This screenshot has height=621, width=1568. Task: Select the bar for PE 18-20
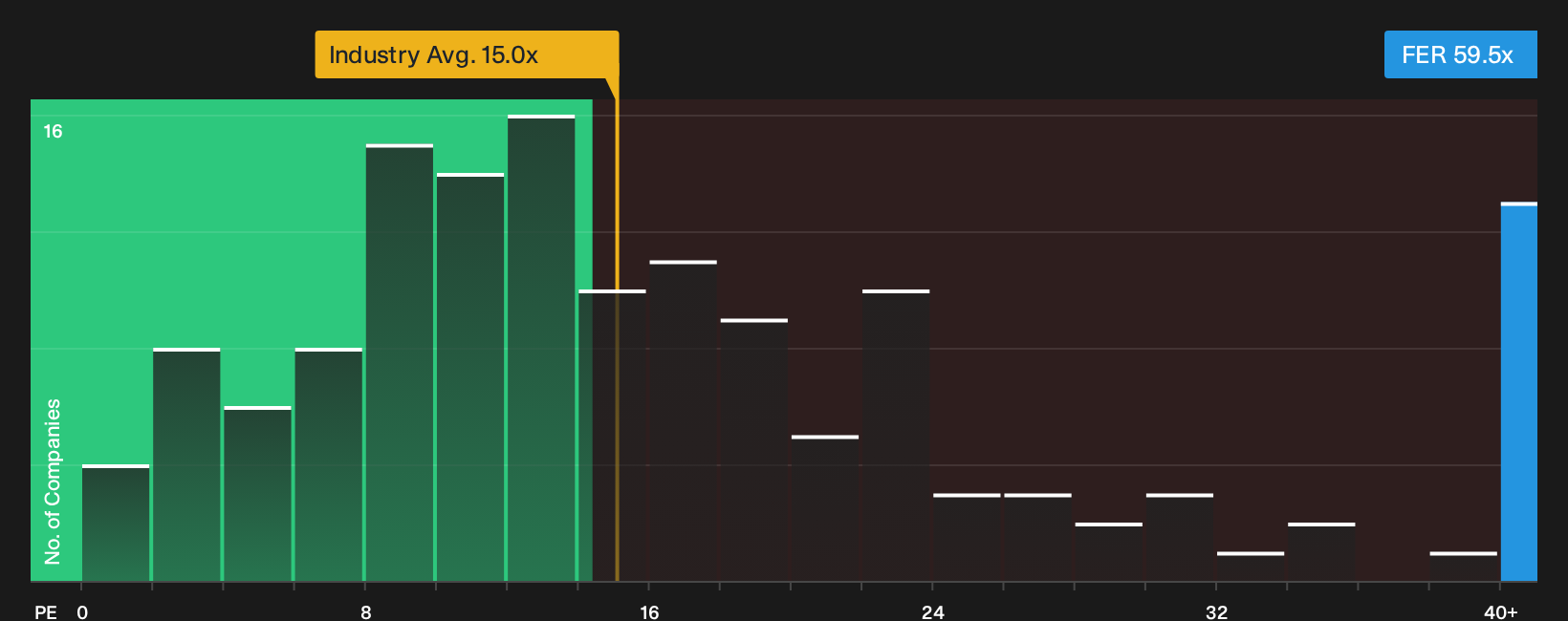pyautogui.click(x=754, y=450)
